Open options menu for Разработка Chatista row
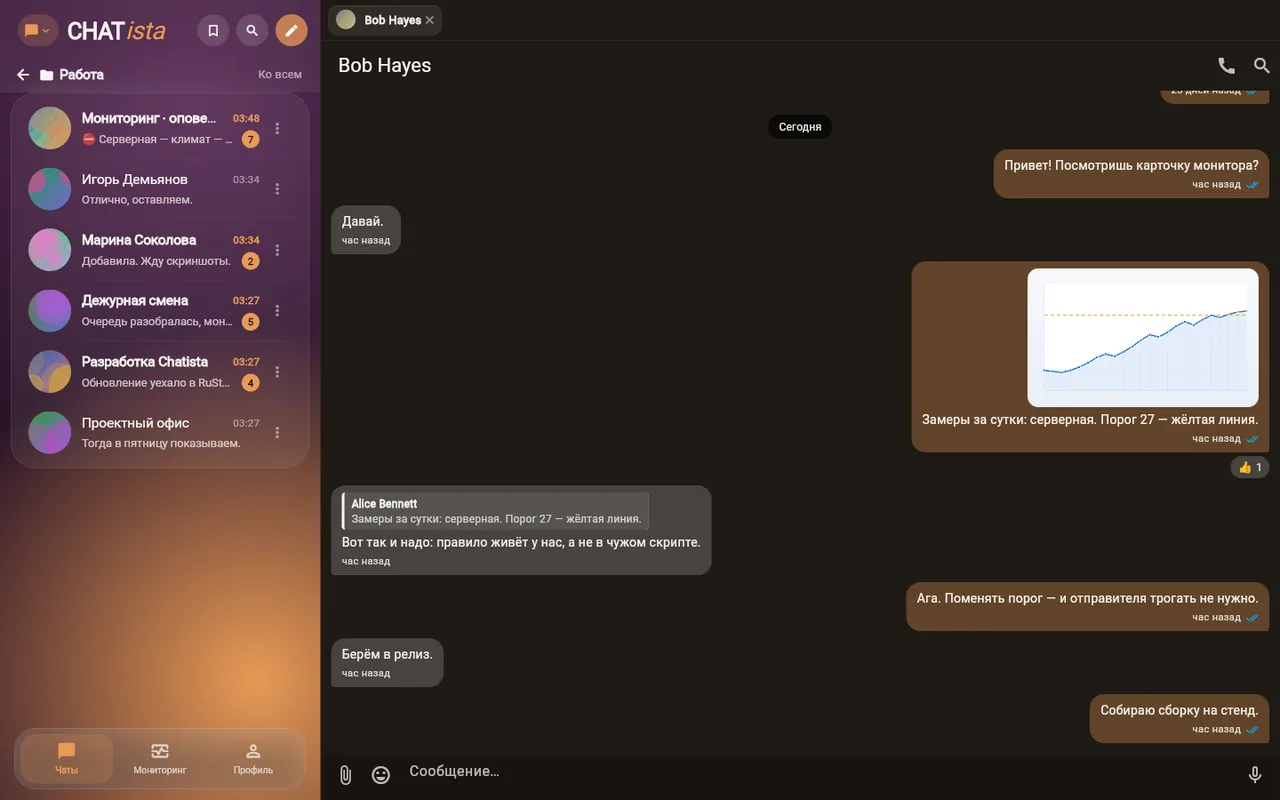The width and height of the screenshot is (1280, 800). (278, 372)
